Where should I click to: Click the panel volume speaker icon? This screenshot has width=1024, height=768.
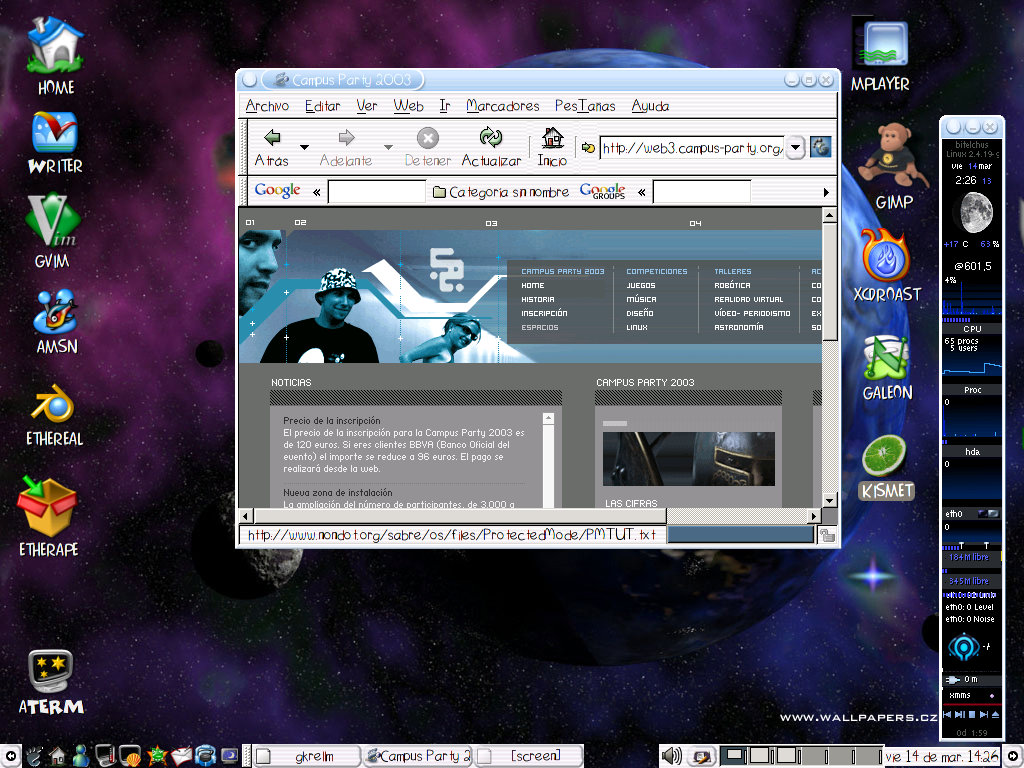click(671, 756)
